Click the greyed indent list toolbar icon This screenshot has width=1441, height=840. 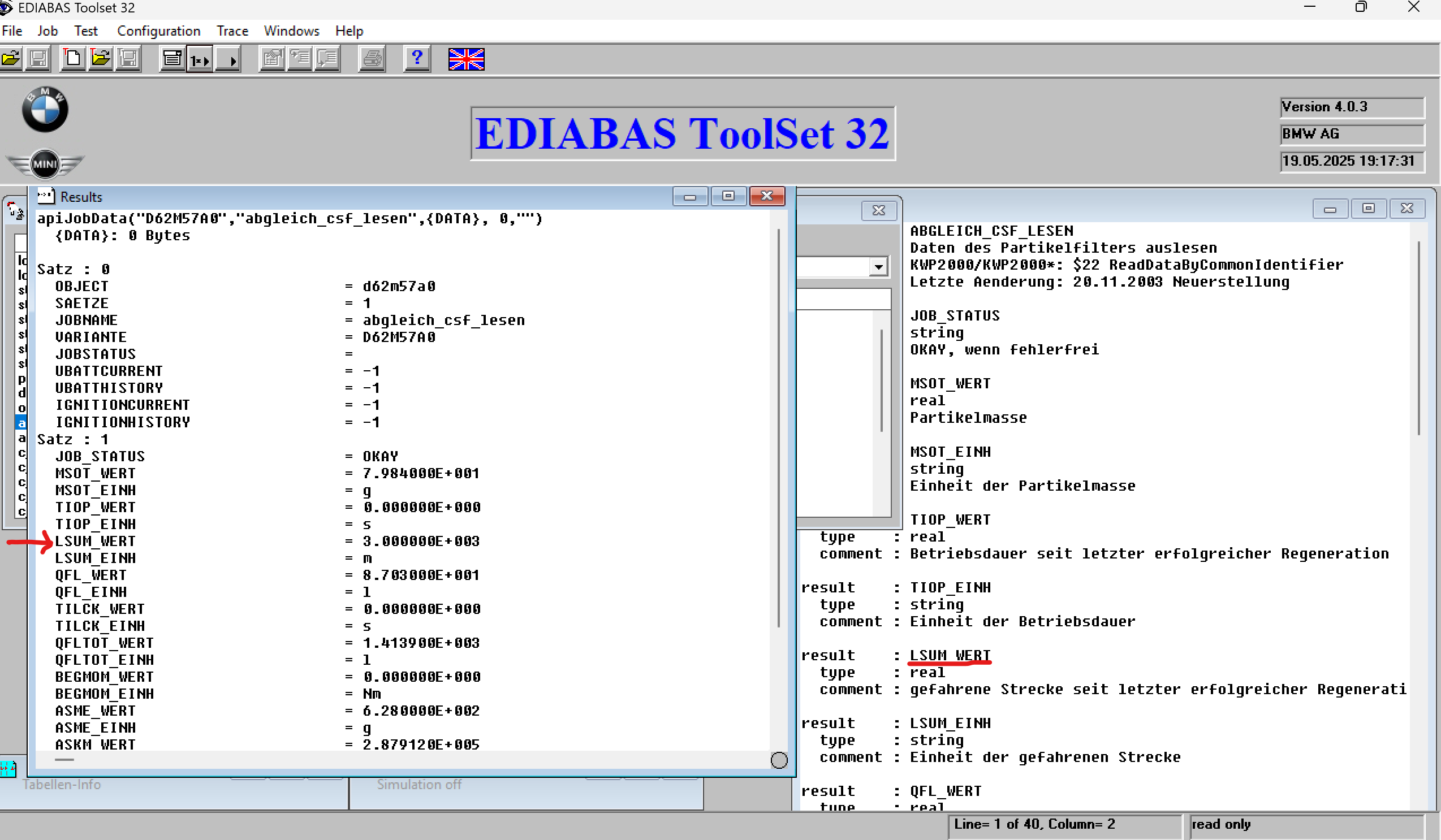click(300, 59)
